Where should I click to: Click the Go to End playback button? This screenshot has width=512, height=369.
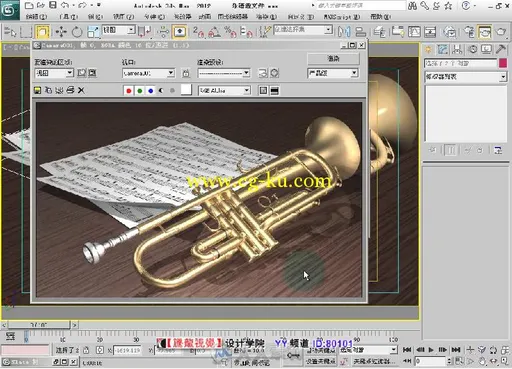click(456, 350)
